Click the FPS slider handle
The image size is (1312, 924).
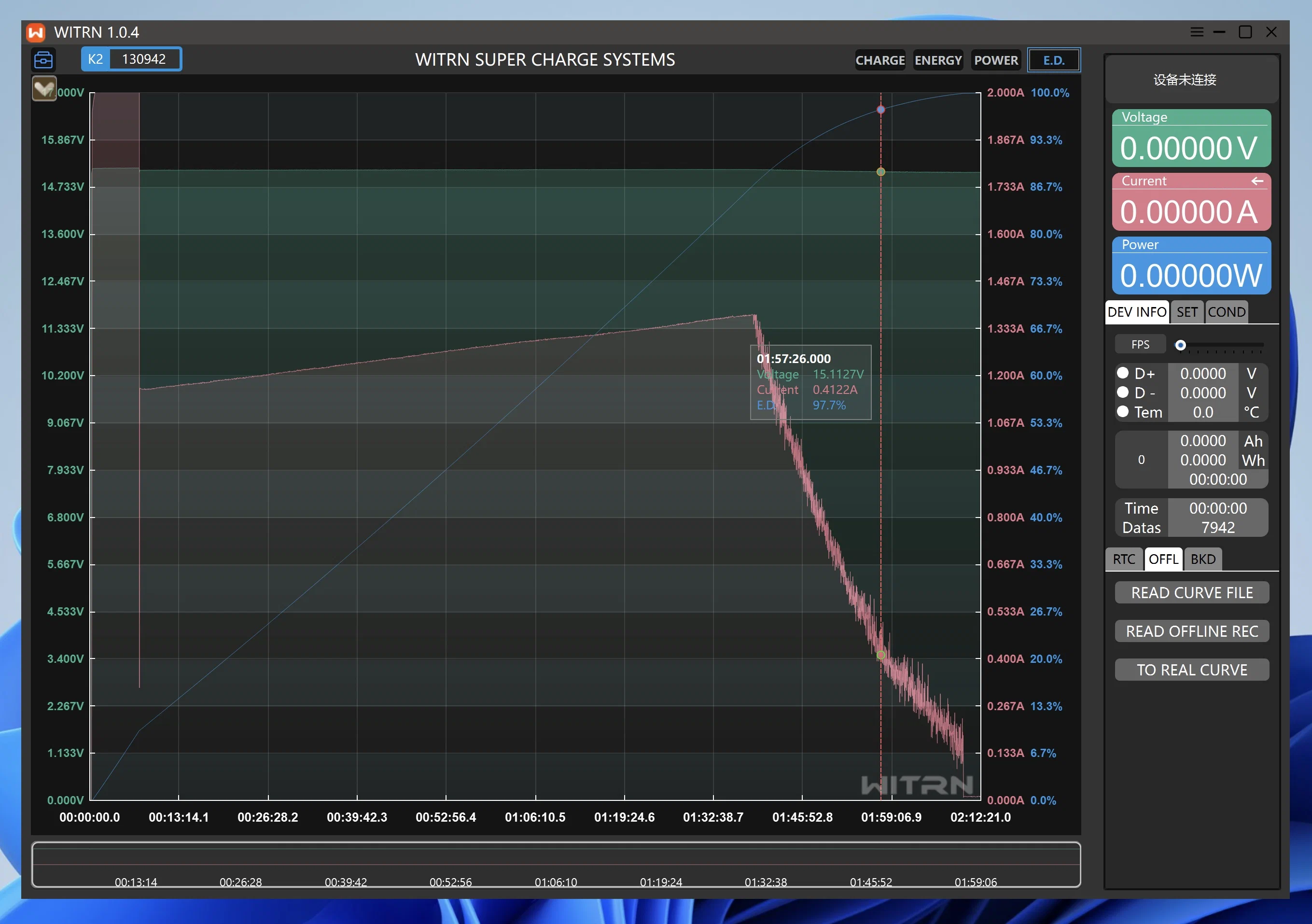coord(1180,345)
